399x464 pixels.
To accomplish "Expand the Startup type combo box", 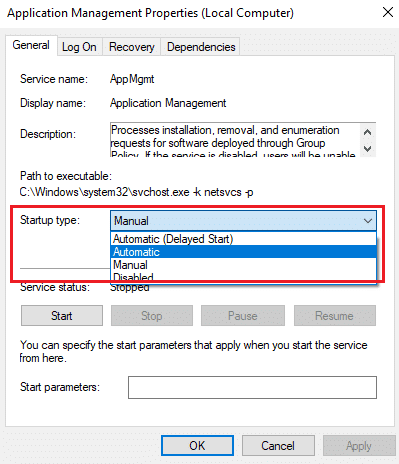I will (x=243, y=221).
